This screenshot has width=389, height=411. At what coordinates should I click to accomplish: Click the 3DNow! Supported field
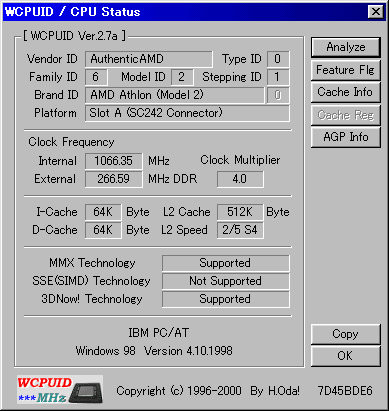click(x=226, y=299)
